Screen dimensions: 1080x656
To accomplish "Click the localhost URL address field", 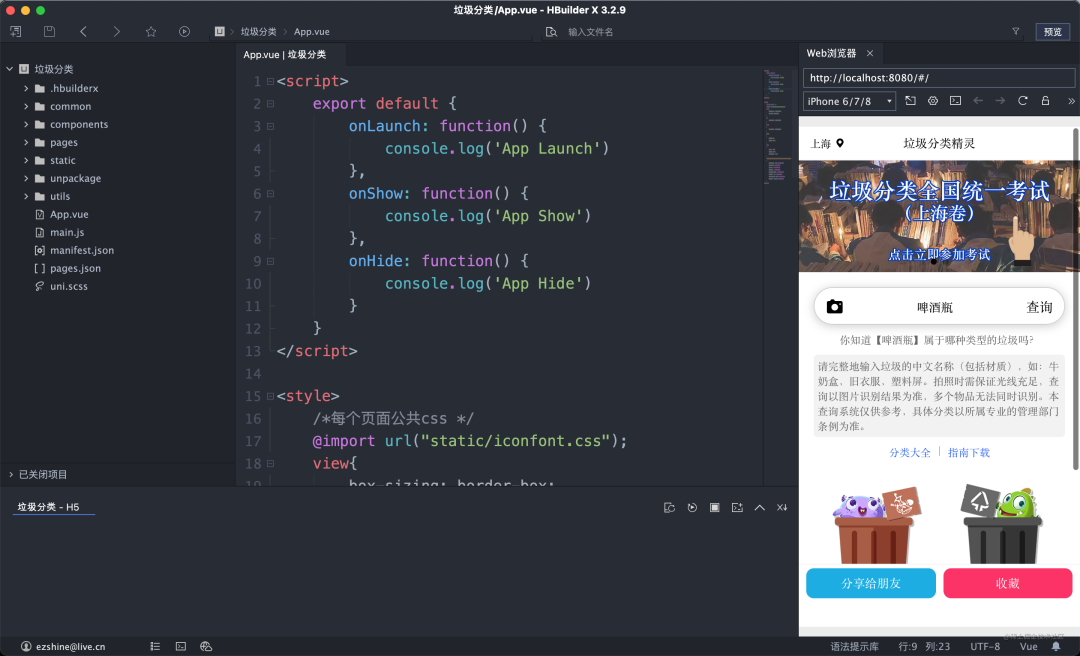I will point(939,78).
